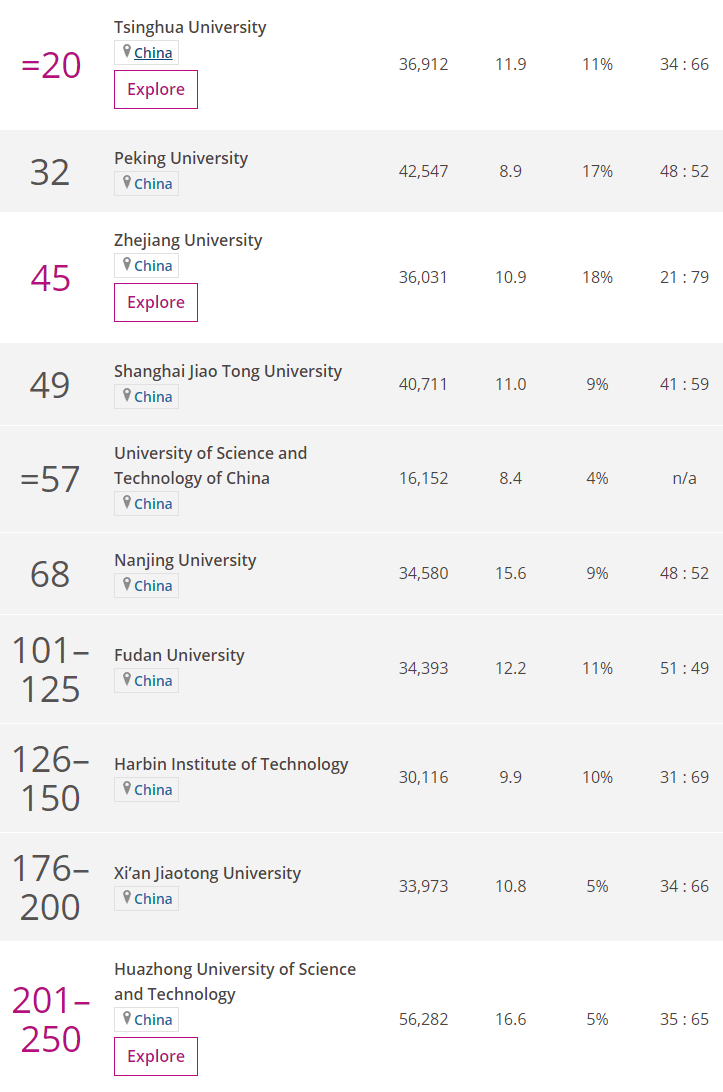Open Huazhong University of Science and Technology link
This screenshot has width=723, height=1092.
(235, 982)
